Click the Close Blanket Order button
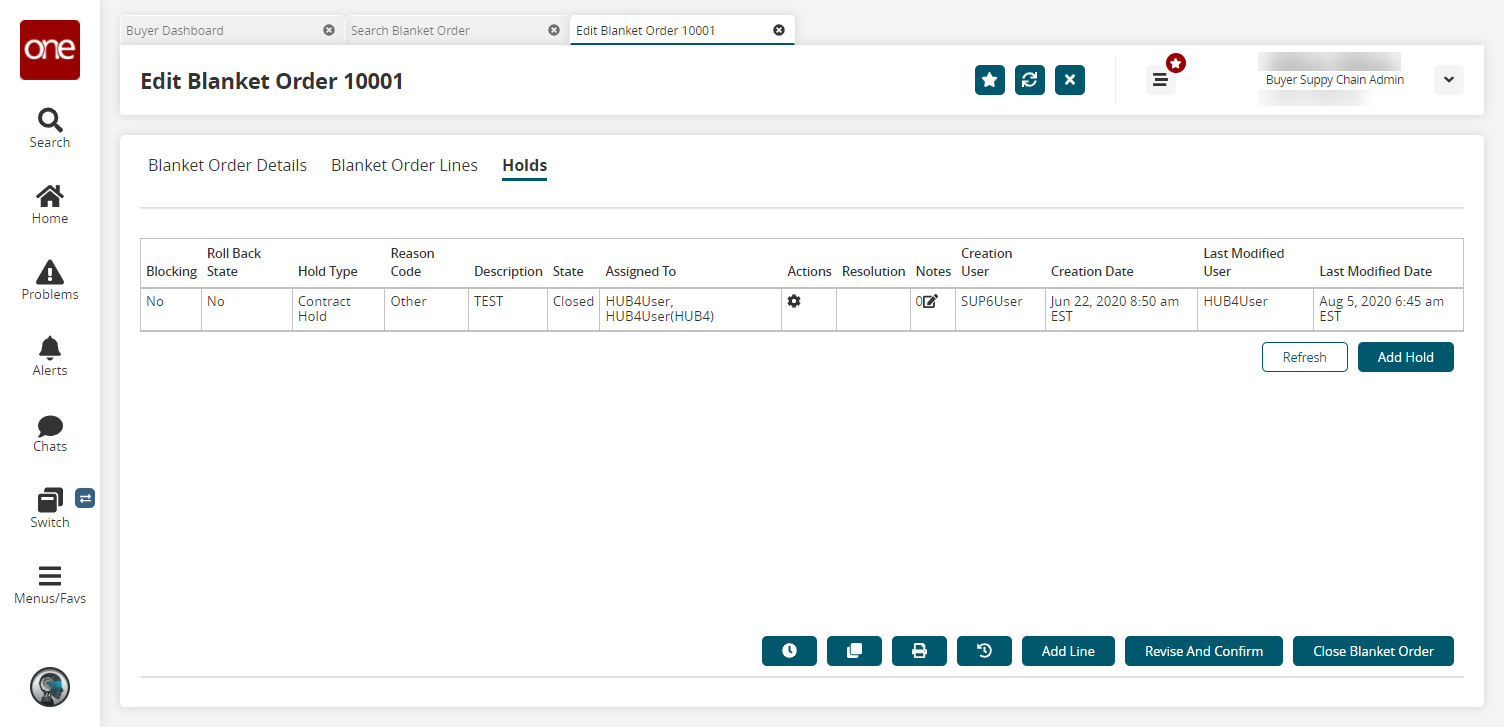The image size is (1504, 727). (1373, 651)
